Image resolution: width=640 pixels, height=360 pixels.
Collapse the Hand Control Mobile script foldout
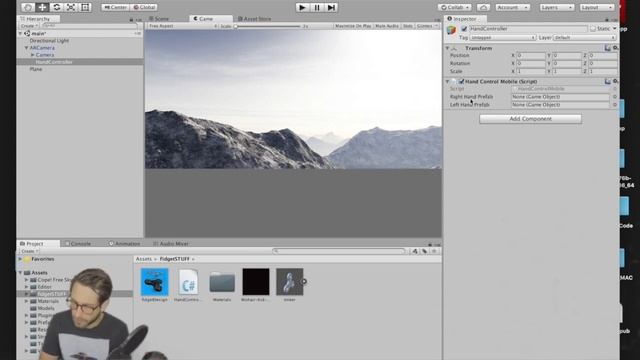tap(448, 81)
